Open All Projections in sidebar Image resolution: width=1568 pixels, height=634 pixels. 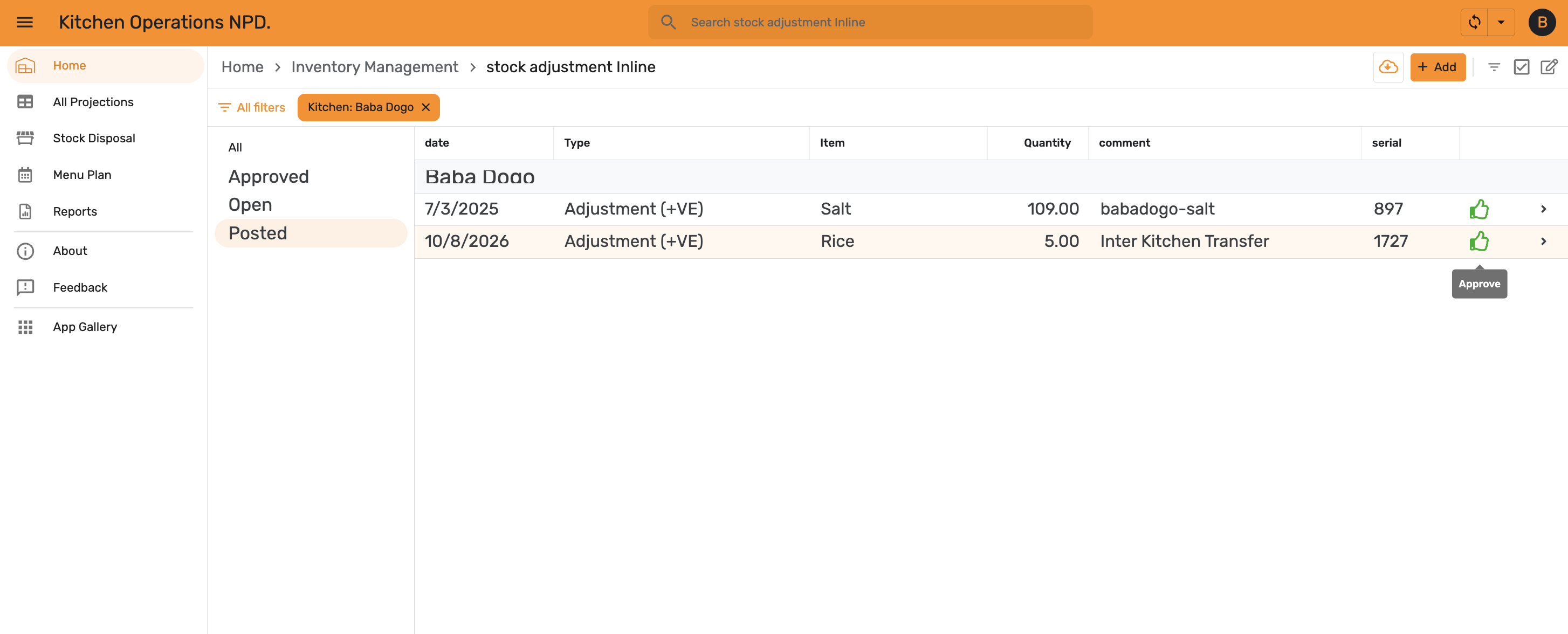click(x=105, y=101)
